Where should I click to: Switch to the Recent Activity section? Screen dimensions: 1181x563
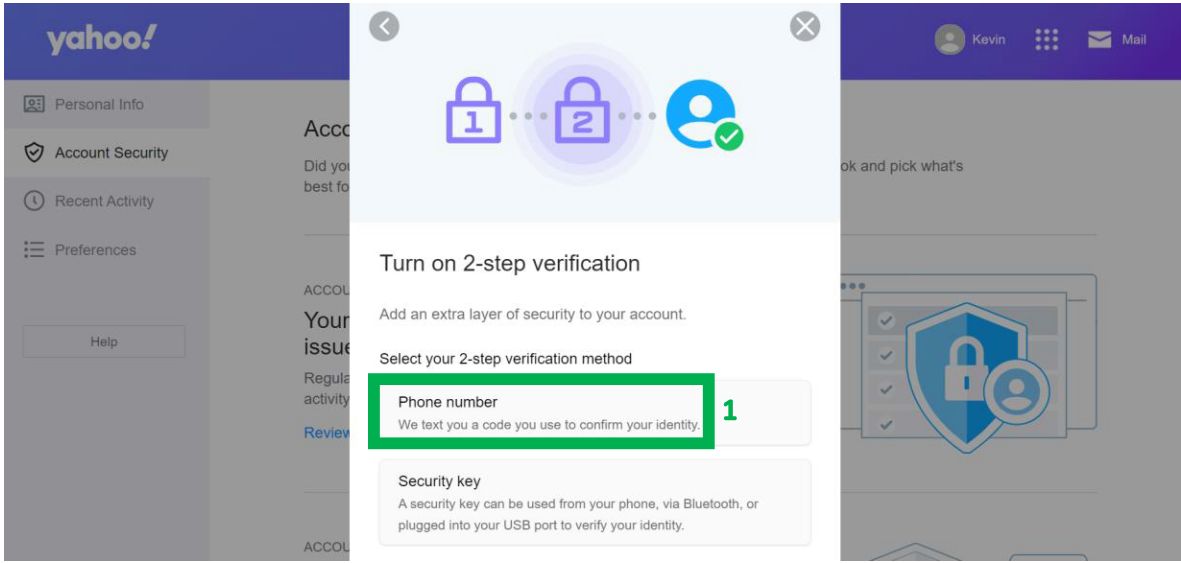tap(106, 201)
